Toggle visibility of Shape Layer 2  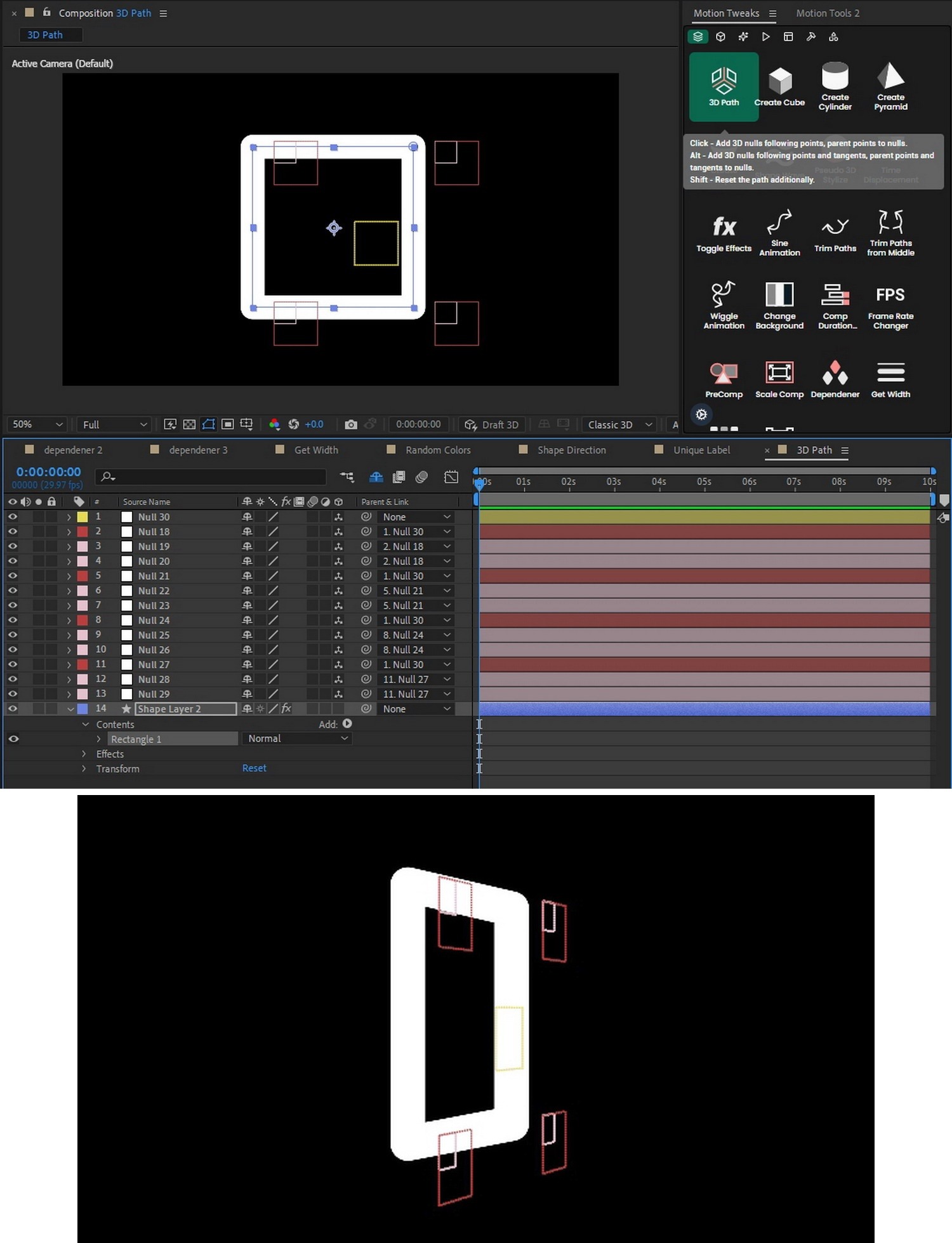[x=12, y=709]
